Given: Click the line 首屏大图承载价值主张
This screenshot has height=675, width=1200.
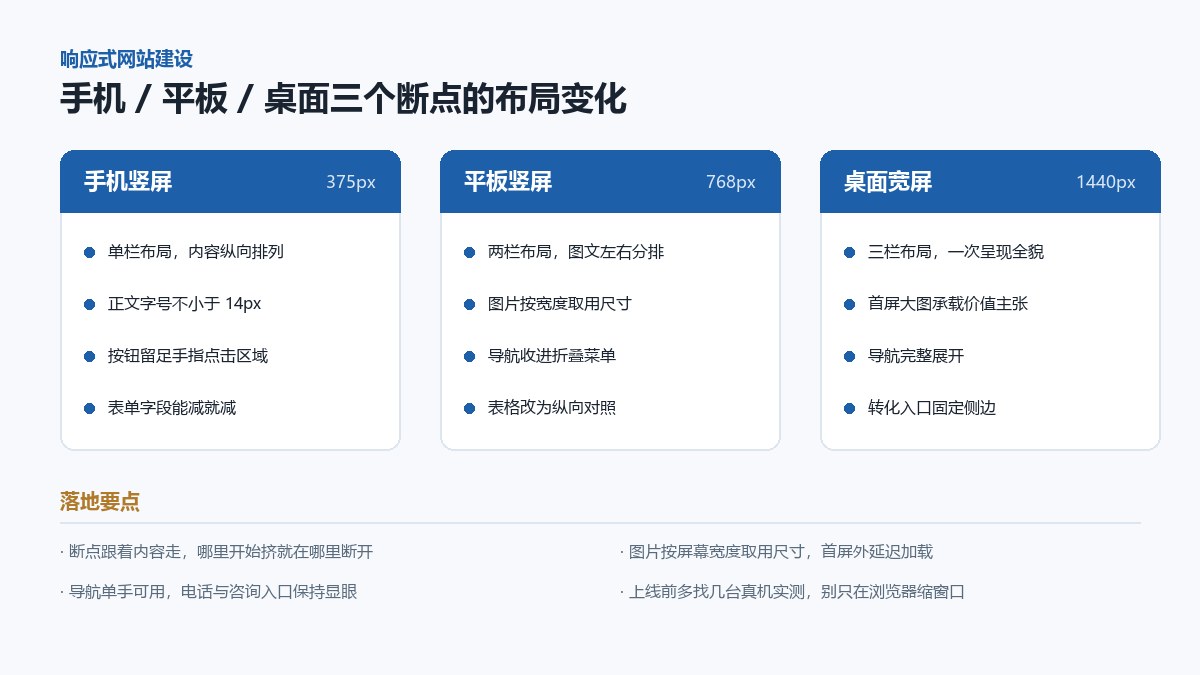Looking at the screenshot, I should point(948,304).
